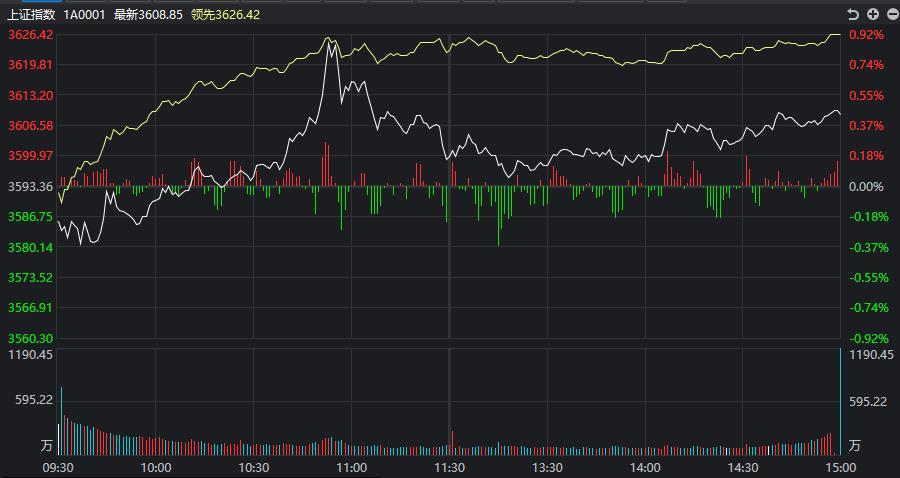Click the 最新3608.85 latest value
The width and height of the screenshot is (900, 478).
(148, 15)
